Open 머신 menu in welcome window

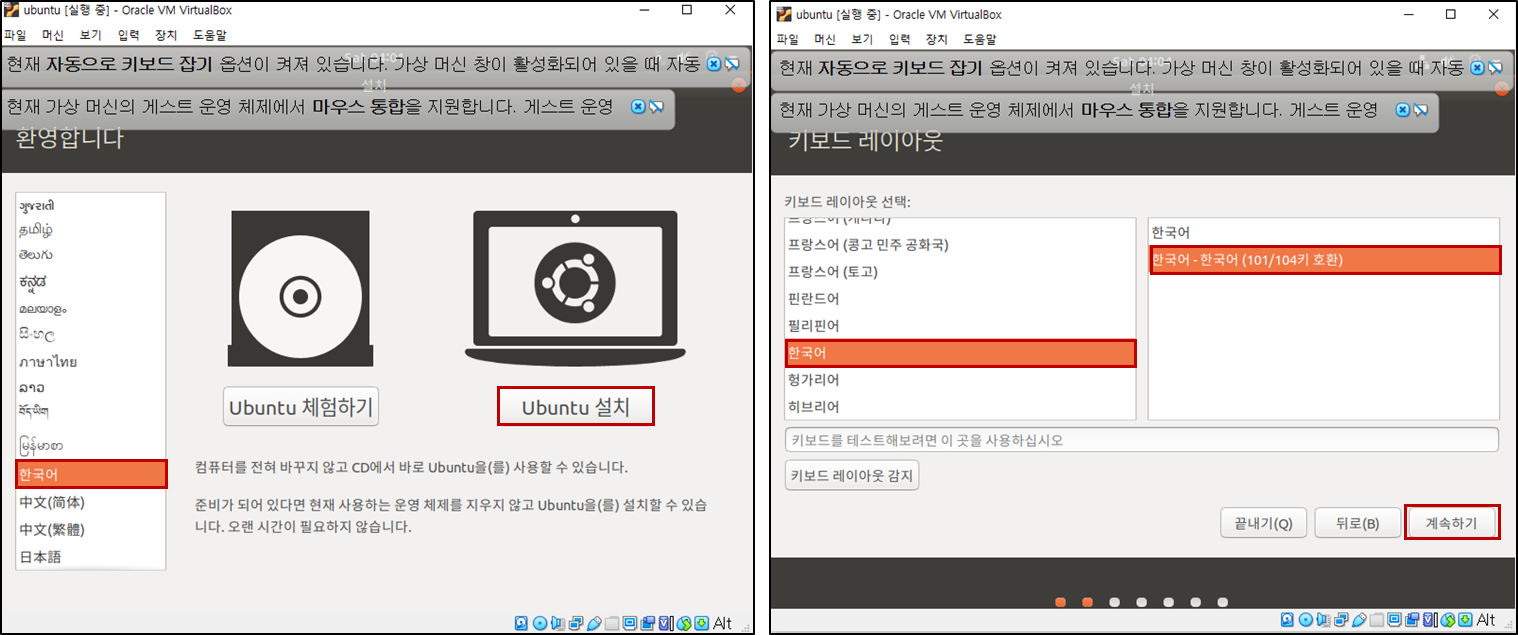pos(53,35)
